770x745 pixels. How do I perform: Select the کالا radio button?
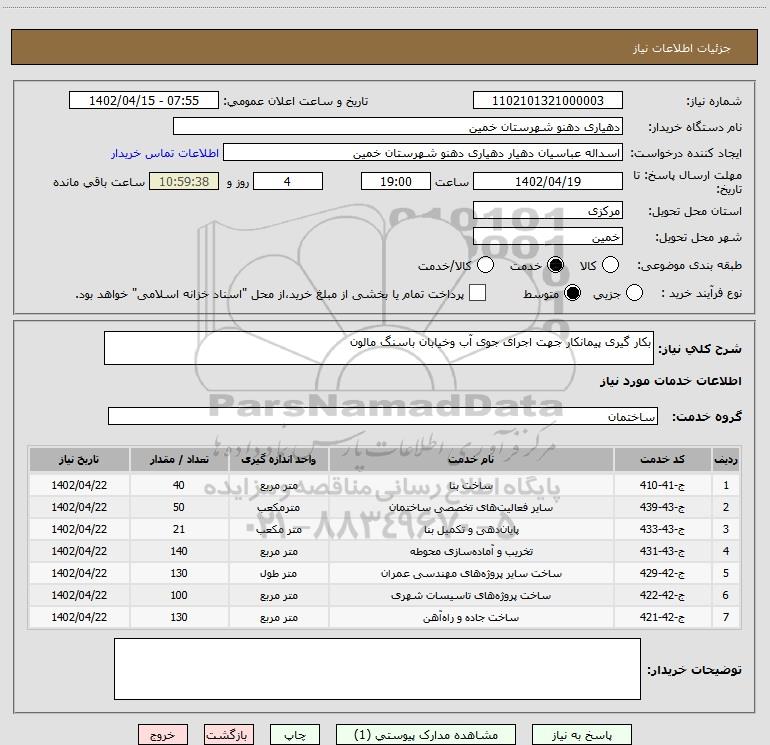point(610,265)
